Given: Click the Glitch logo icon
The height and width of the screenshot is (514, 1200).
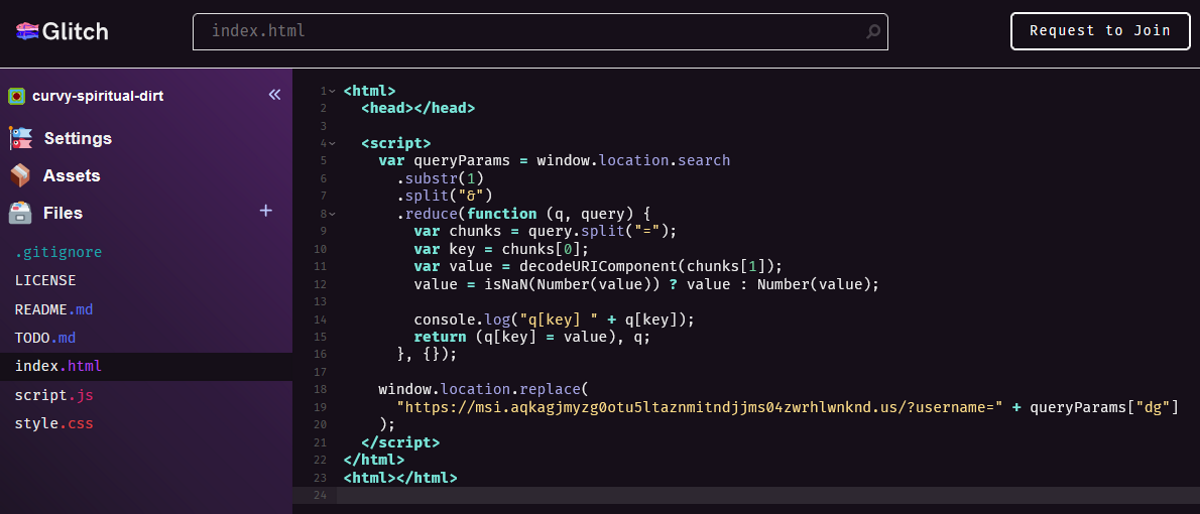Looking at the screenshot, I should pyautogui.click(x=26, y=31).
